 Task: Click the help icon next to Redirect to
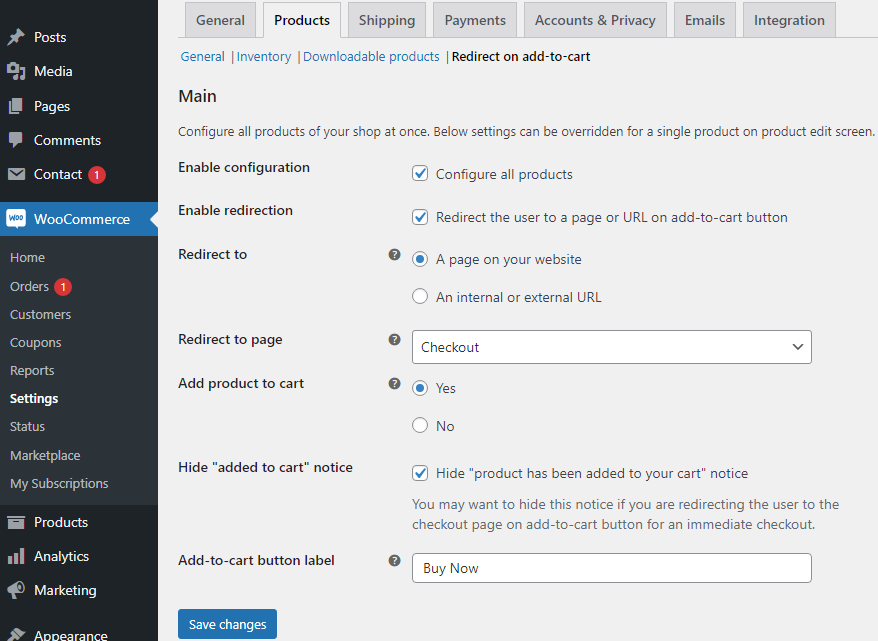pos(394,256)
